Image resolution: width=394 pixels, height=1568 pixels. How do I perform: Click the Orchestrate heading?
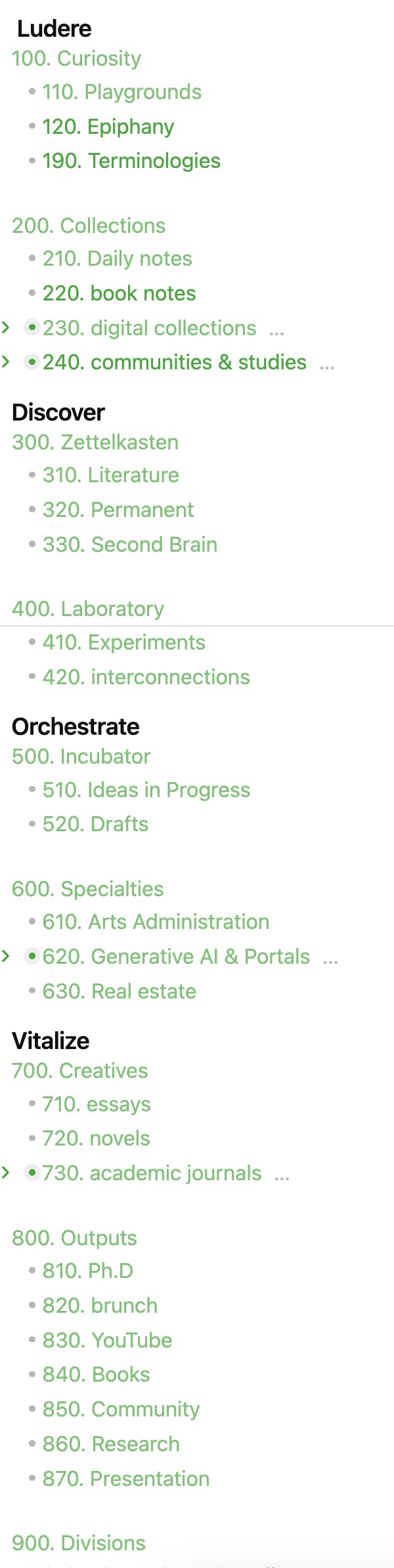coord(76,726)
